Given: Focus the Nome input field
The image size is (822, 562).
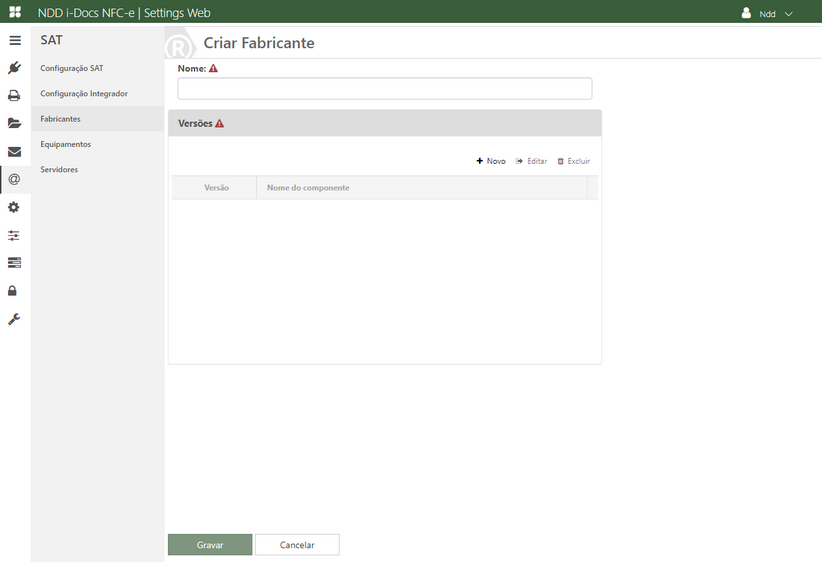Looking at the screenshot, I should coord(385,89).
